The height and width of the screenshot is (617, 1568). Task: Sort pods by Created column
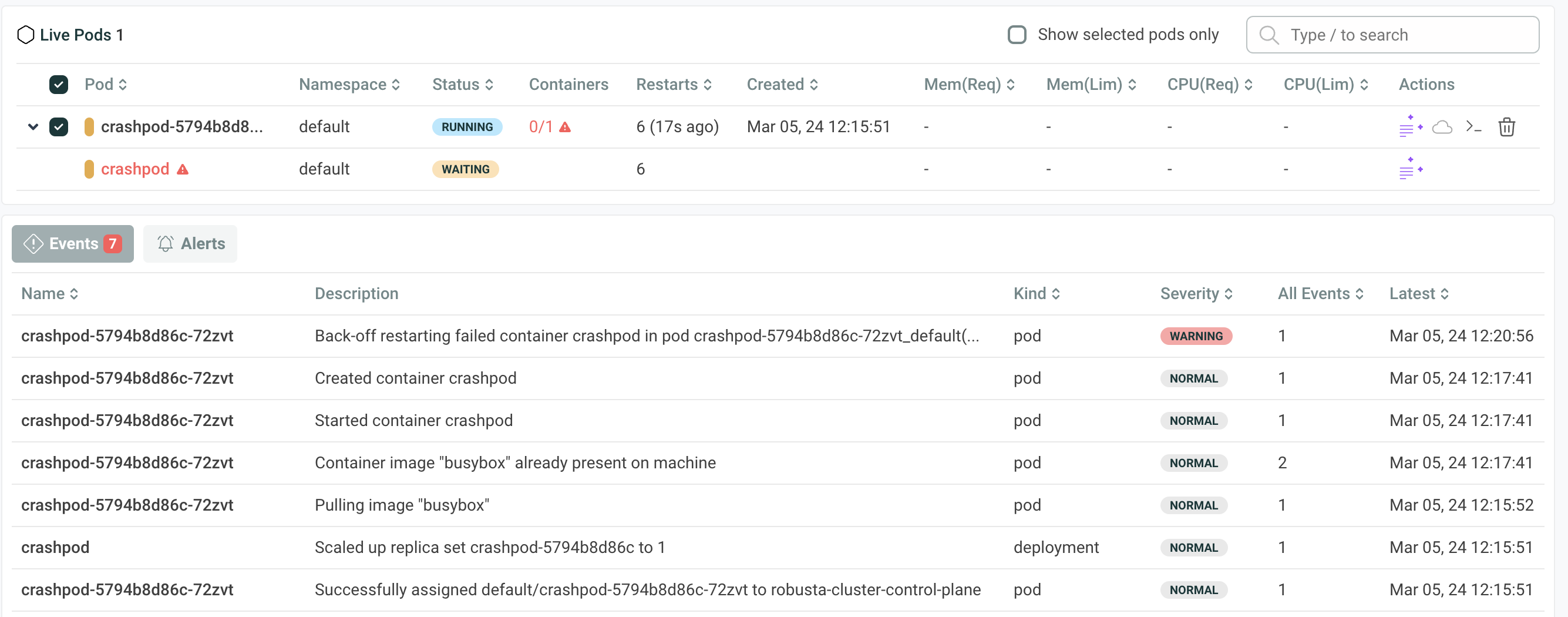782,84
